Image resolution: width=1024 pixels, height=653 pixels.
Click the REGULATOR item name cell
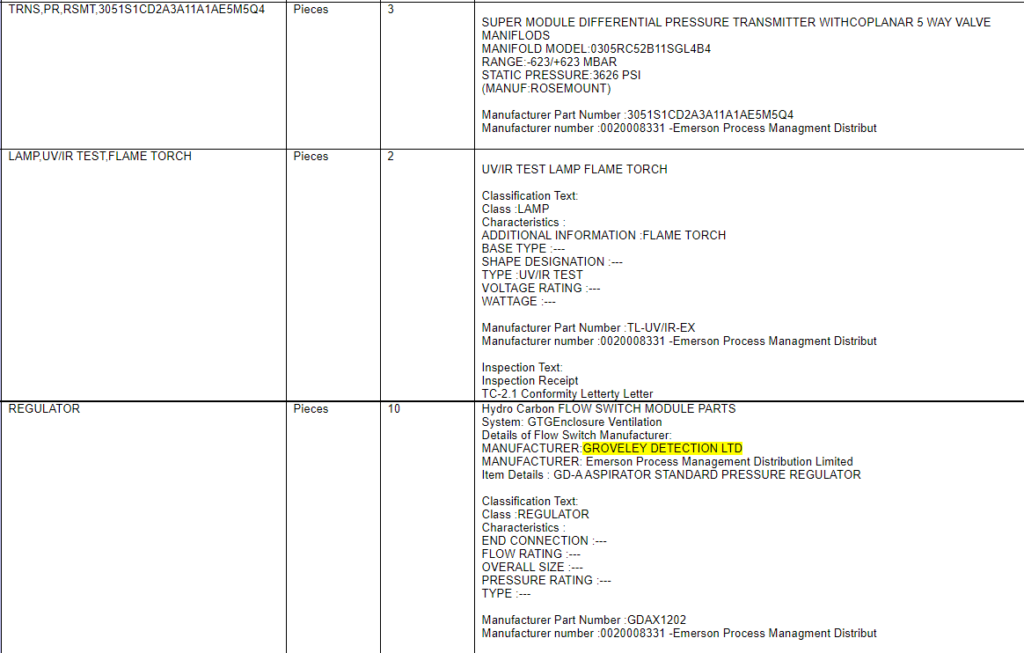[x=44, y=409]
